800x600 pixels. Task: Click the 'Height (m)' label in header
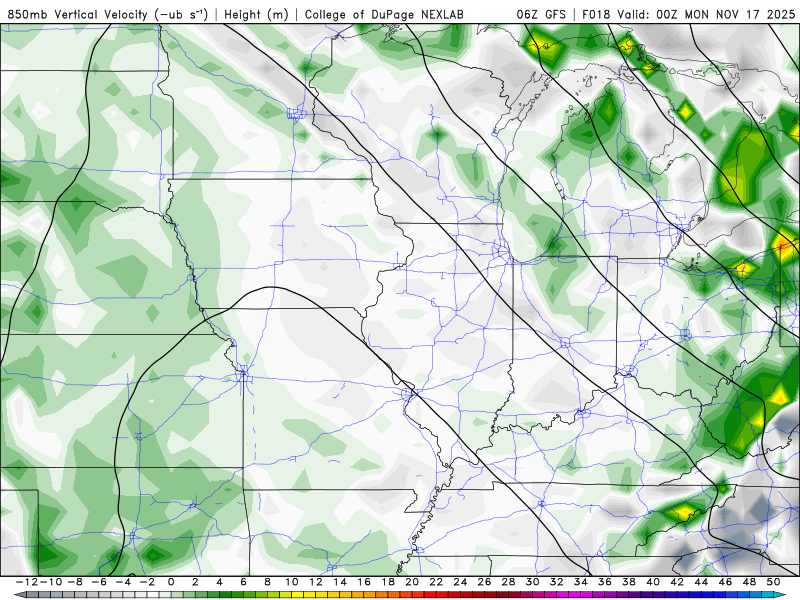pyautogui.click(x=256, y=14)
